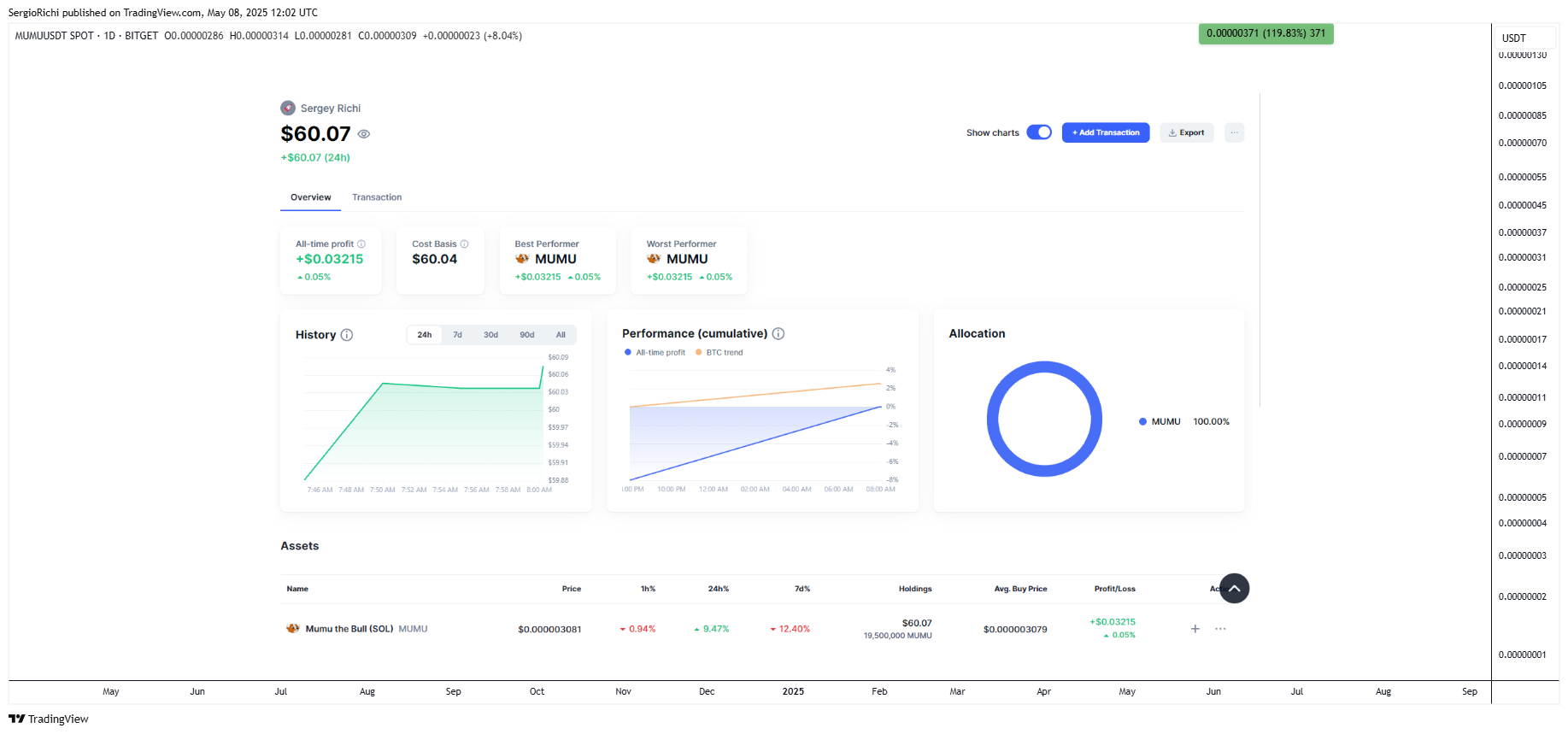
Task: Click the scroll-to-top arrow button
Action: 1234,588
